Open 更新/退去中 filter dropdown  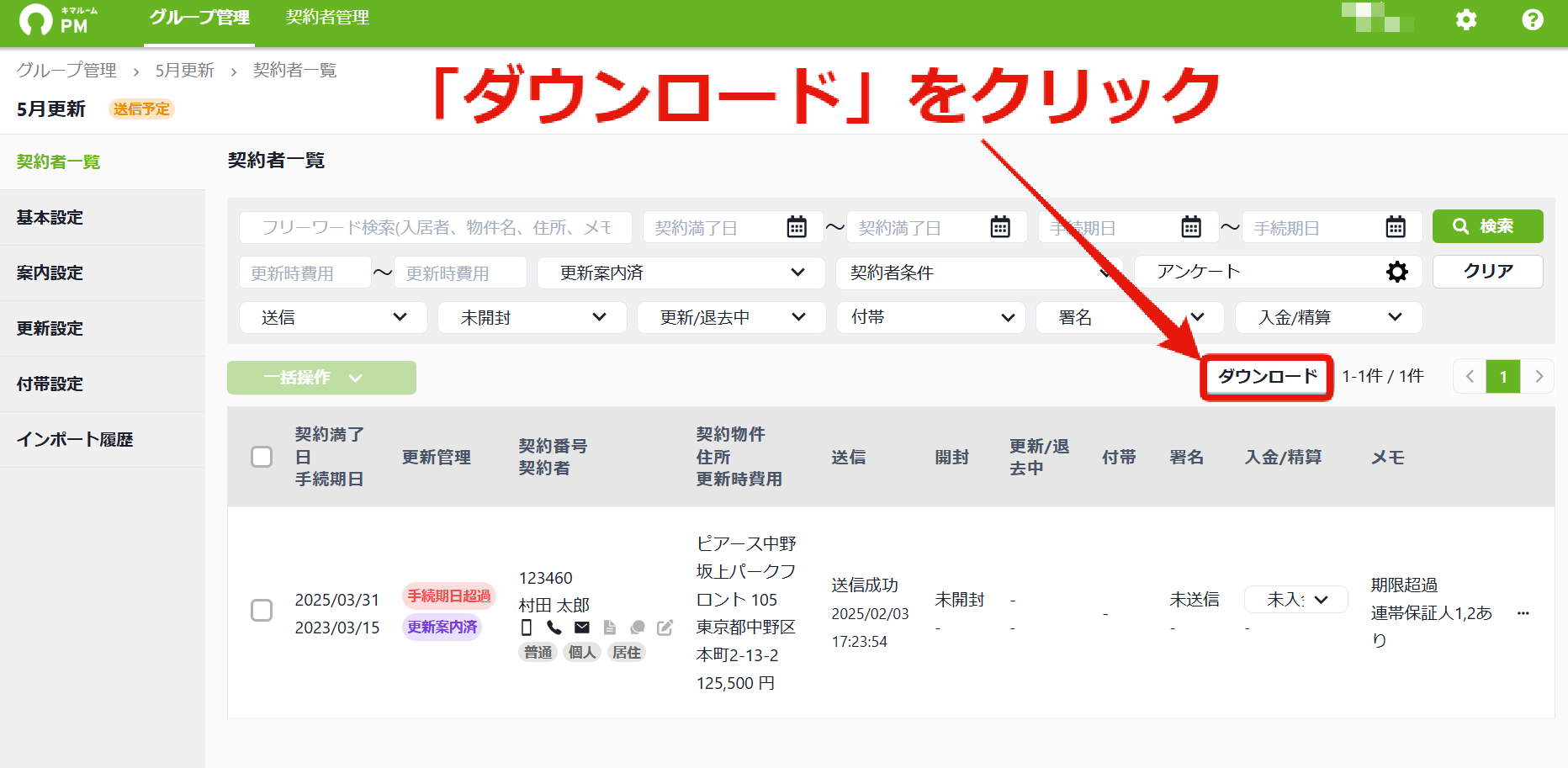tap(732, 317)
